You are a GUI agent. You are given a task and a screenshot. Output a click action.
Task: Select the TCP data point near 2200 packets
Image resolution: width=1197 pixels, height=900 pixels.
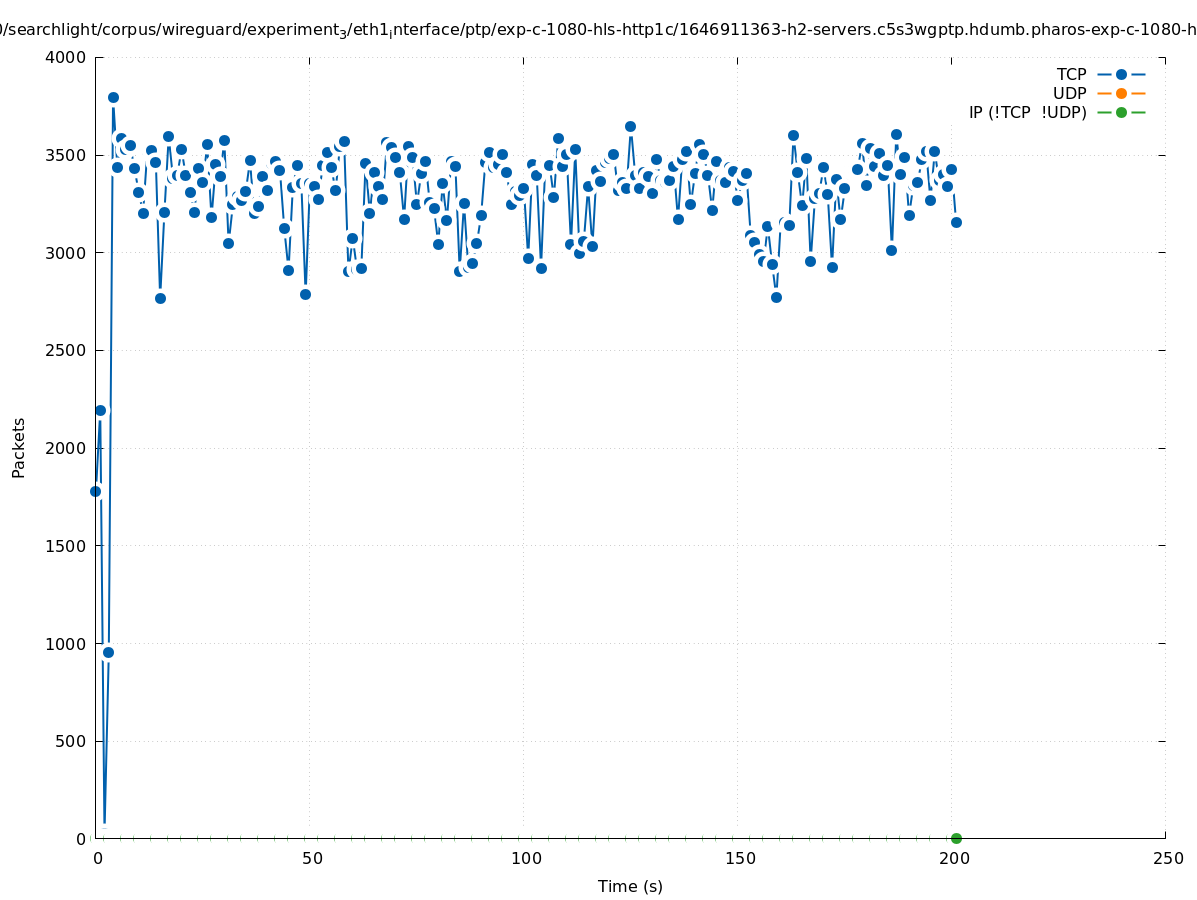coord(100,410)
